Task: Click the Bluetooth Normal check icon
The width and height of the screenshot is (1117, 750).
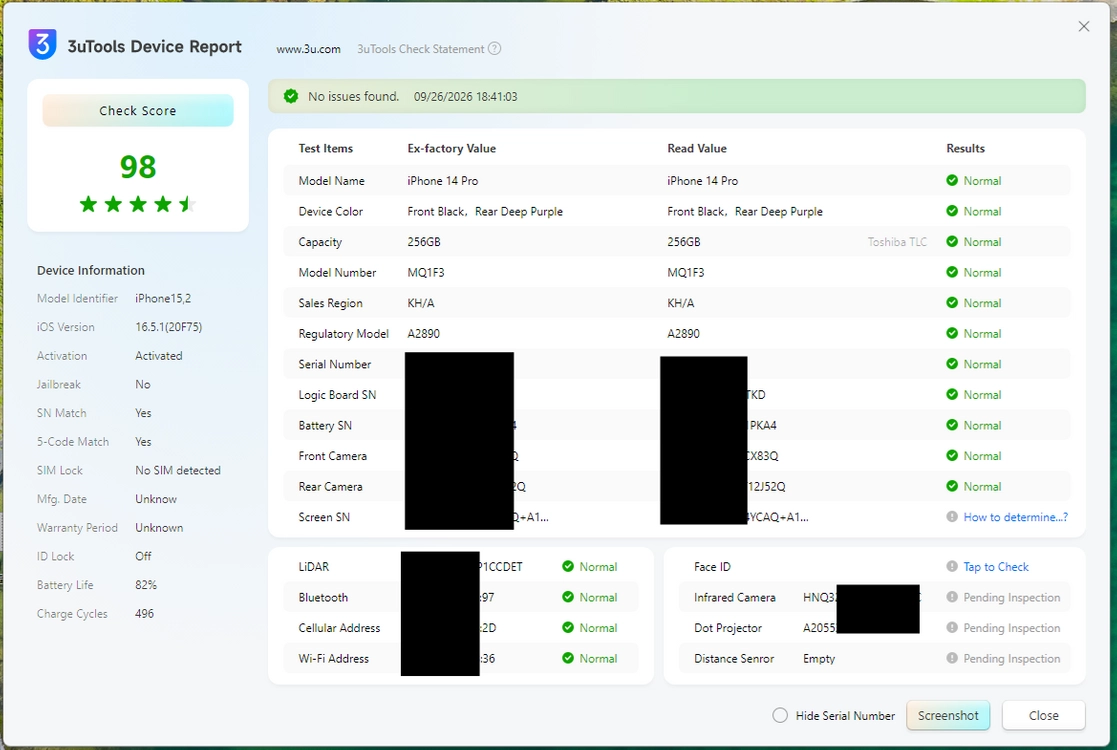Action: coord(568,597)
